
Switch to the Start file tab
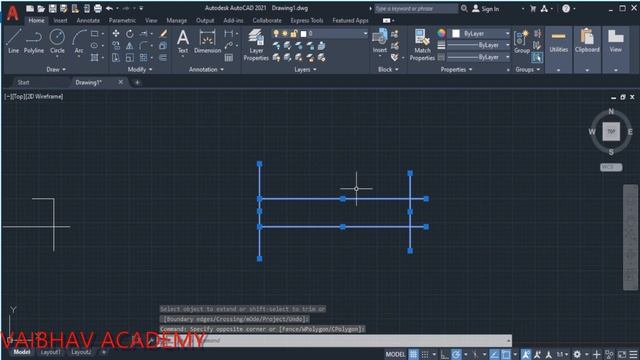point(23,82)
